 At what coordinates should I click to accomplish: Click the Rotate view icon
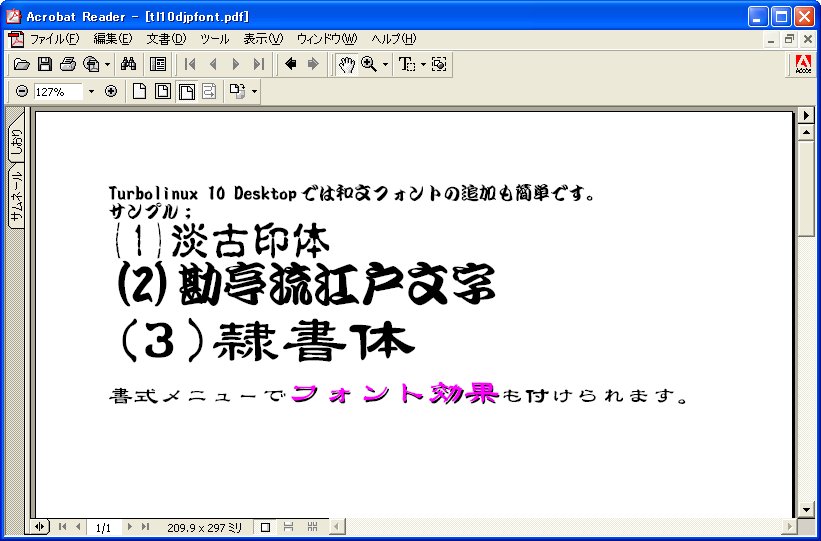[x=238, y=92]
